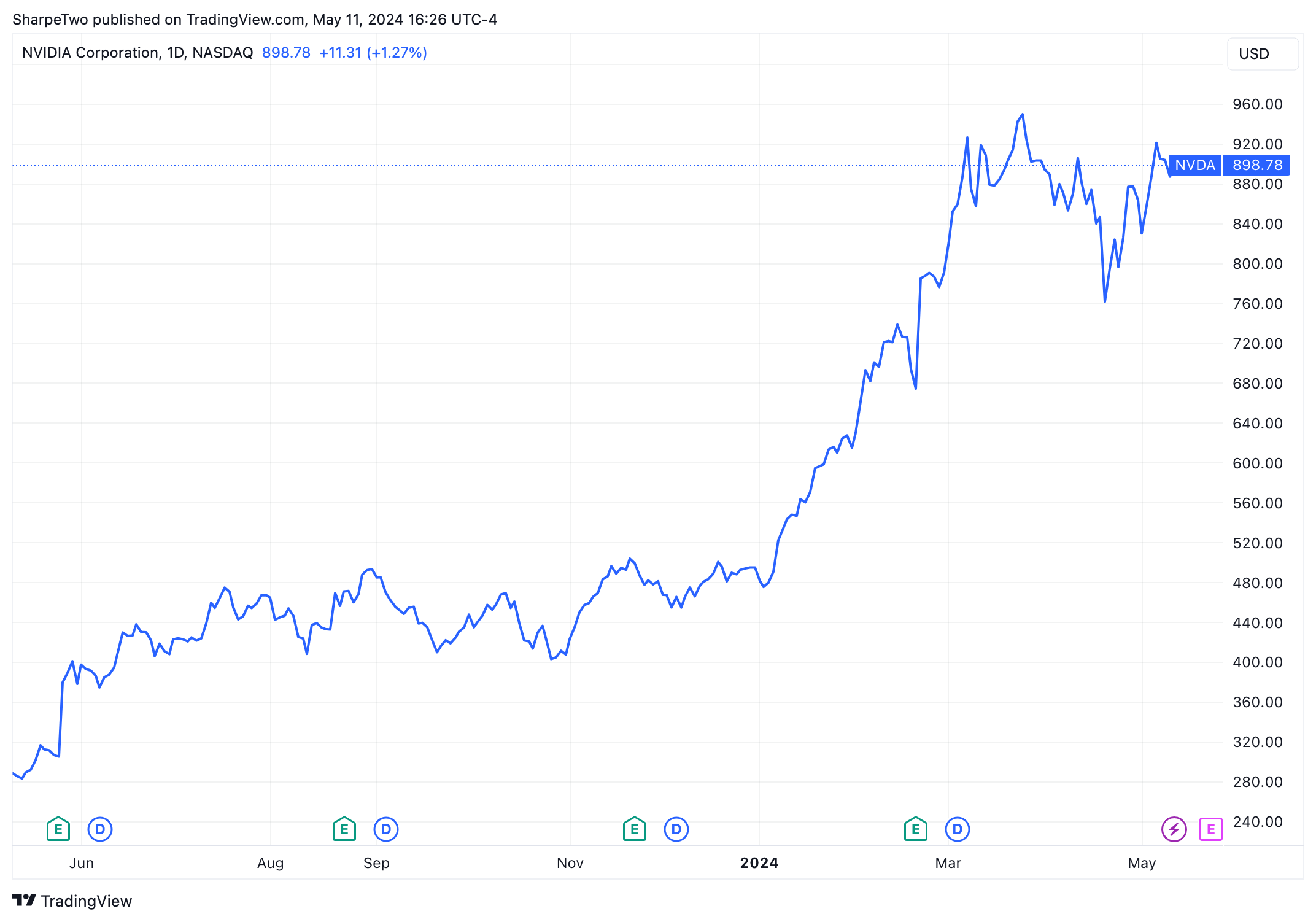This screenshot has height=922, width=1316.
Task: Click the March dividend D marker
Action: (958, 829)
